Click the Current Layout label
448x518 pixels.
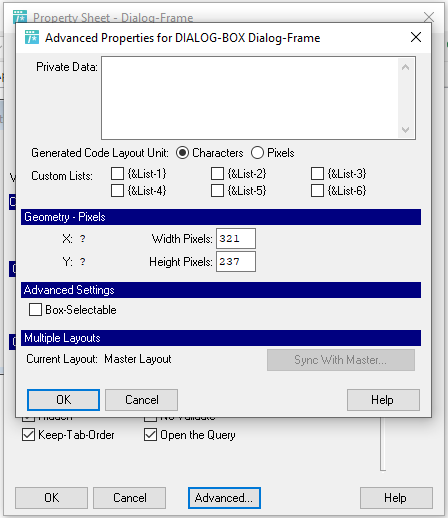[x=62, y=359]
